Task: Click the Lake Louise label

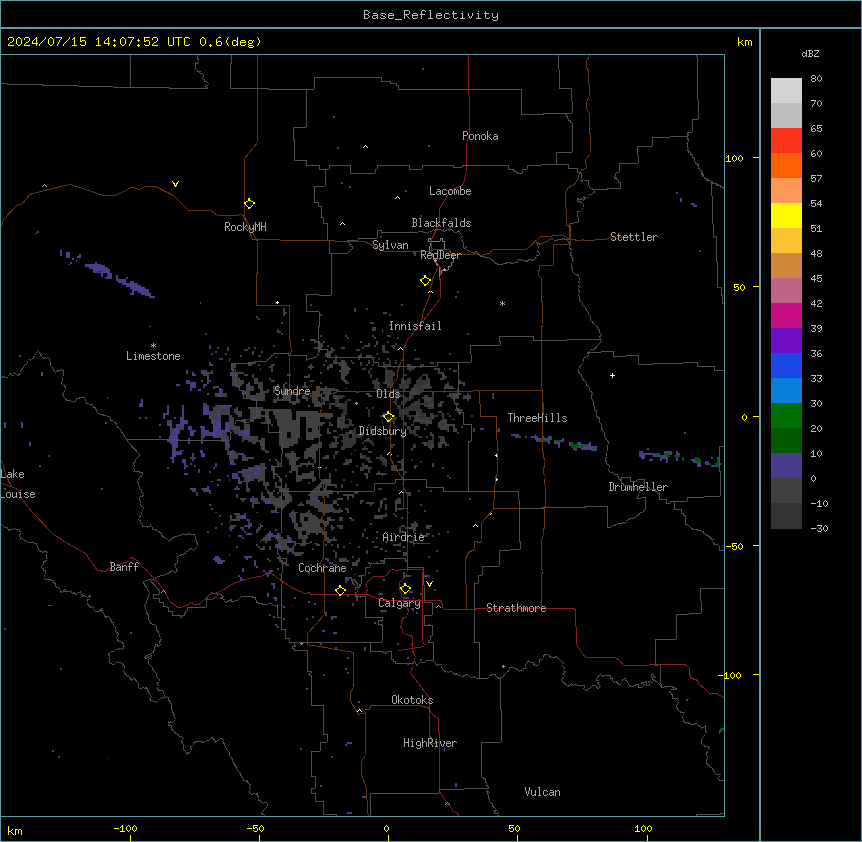Action: click(17, 484)
